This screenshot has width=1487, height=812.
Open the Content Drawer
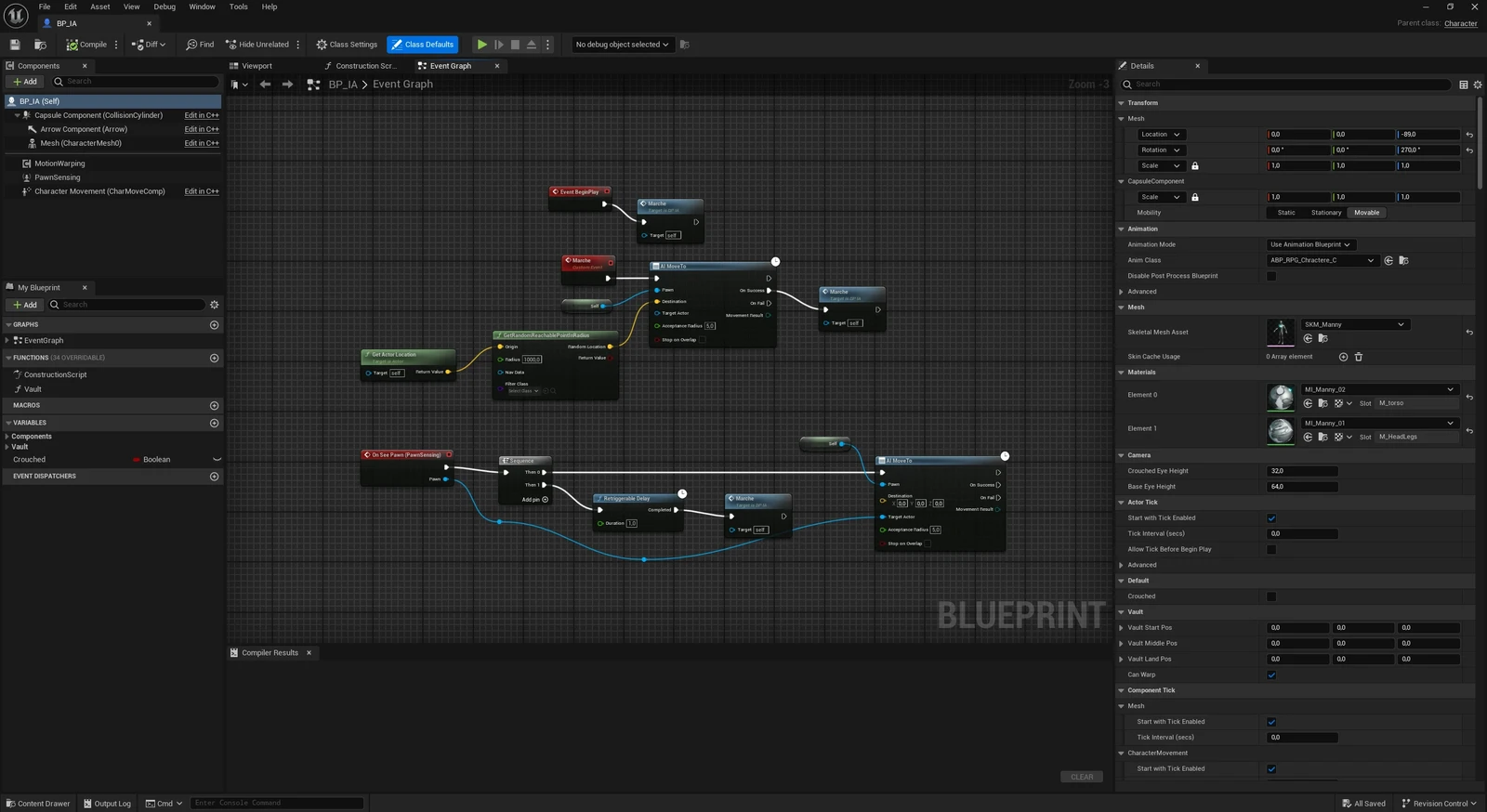[x=38, y=804]
